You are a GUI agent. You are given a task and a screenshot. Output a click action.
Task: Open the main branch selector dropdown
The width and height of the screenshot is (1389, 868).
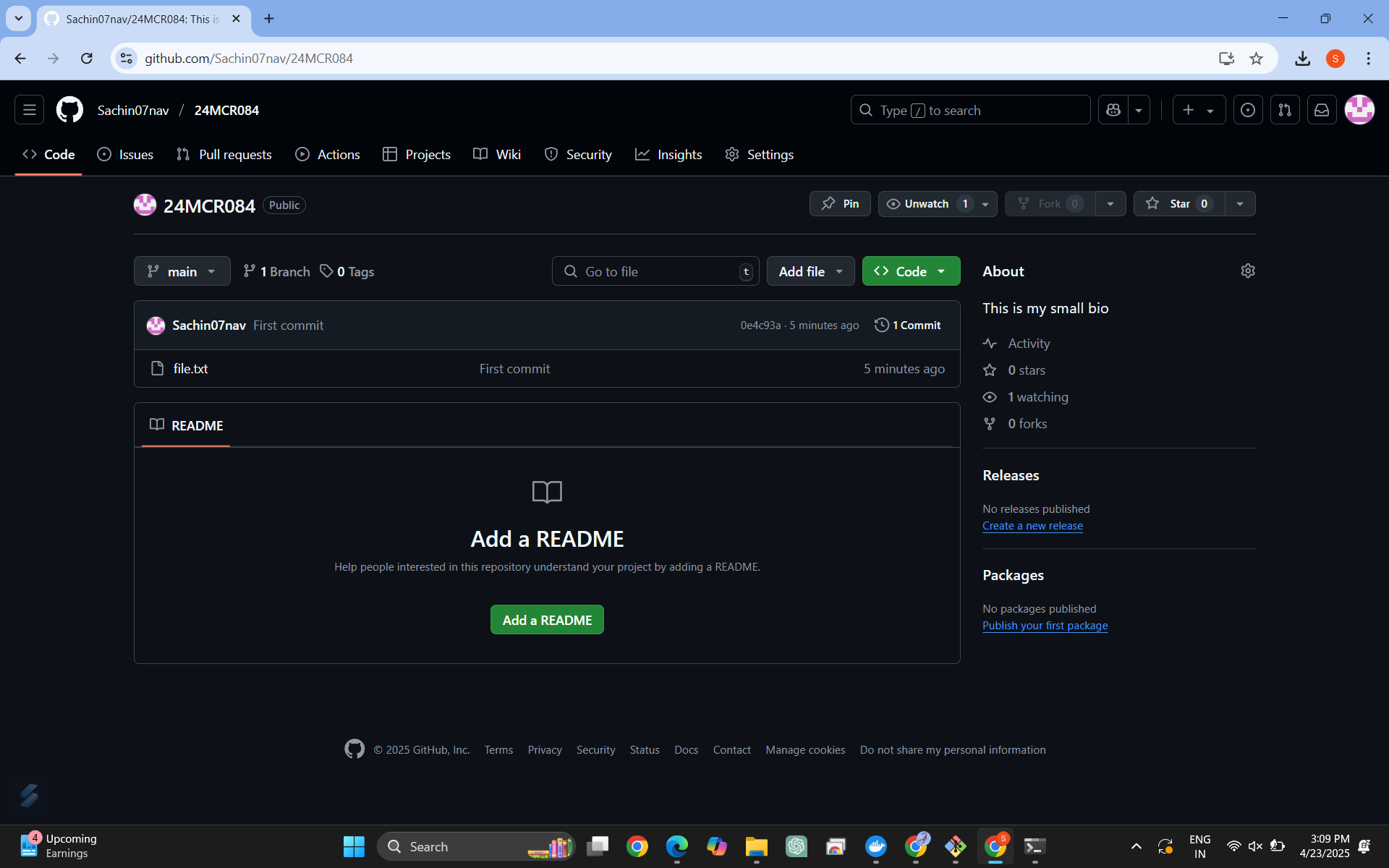coord(182,271)
